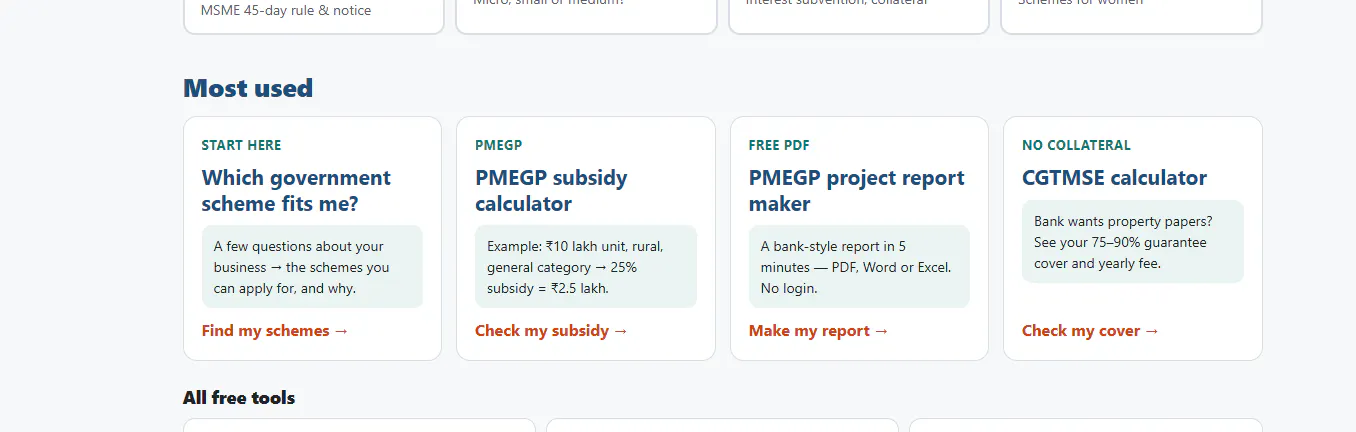The image size is (1356, 432).
Task: Open the 'MSME 45-day rule & notice' card
Action: click(x=314, y=16)
